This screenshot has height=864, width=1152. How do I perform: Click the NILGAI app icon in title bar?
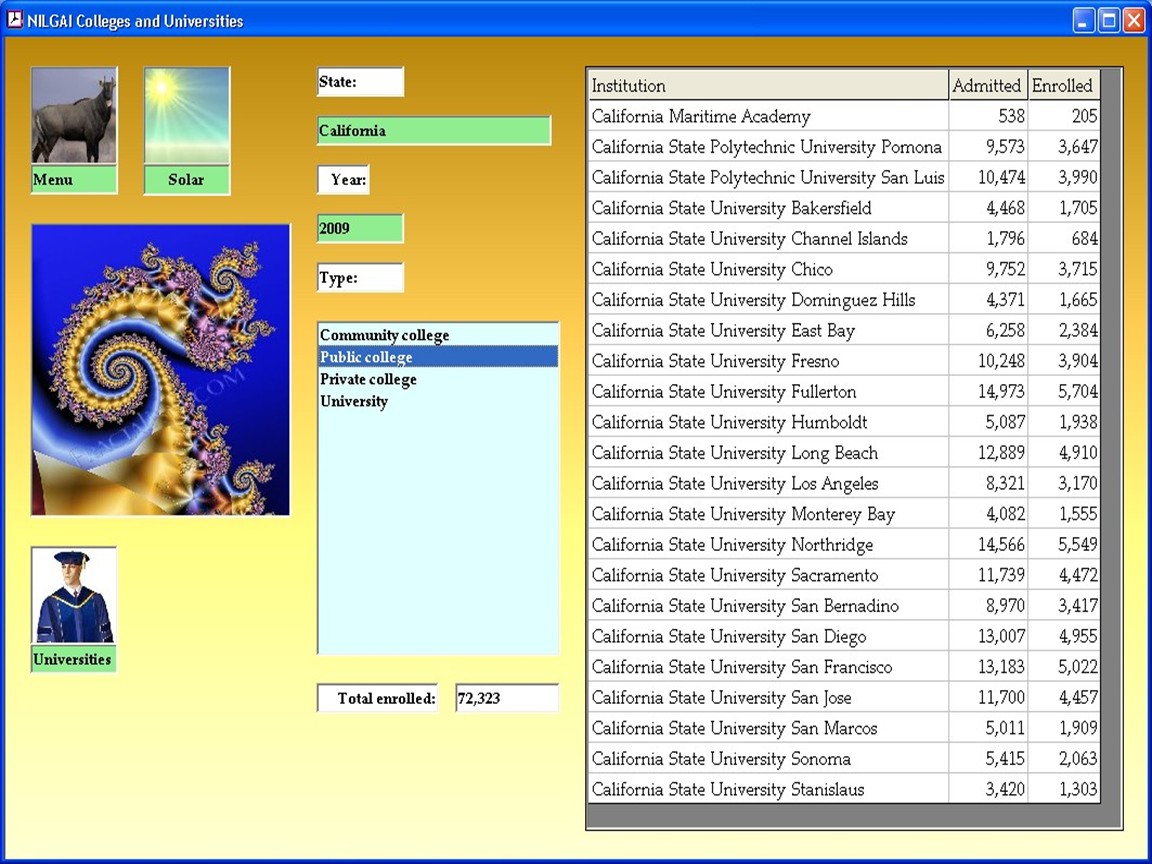pos(15,20)
